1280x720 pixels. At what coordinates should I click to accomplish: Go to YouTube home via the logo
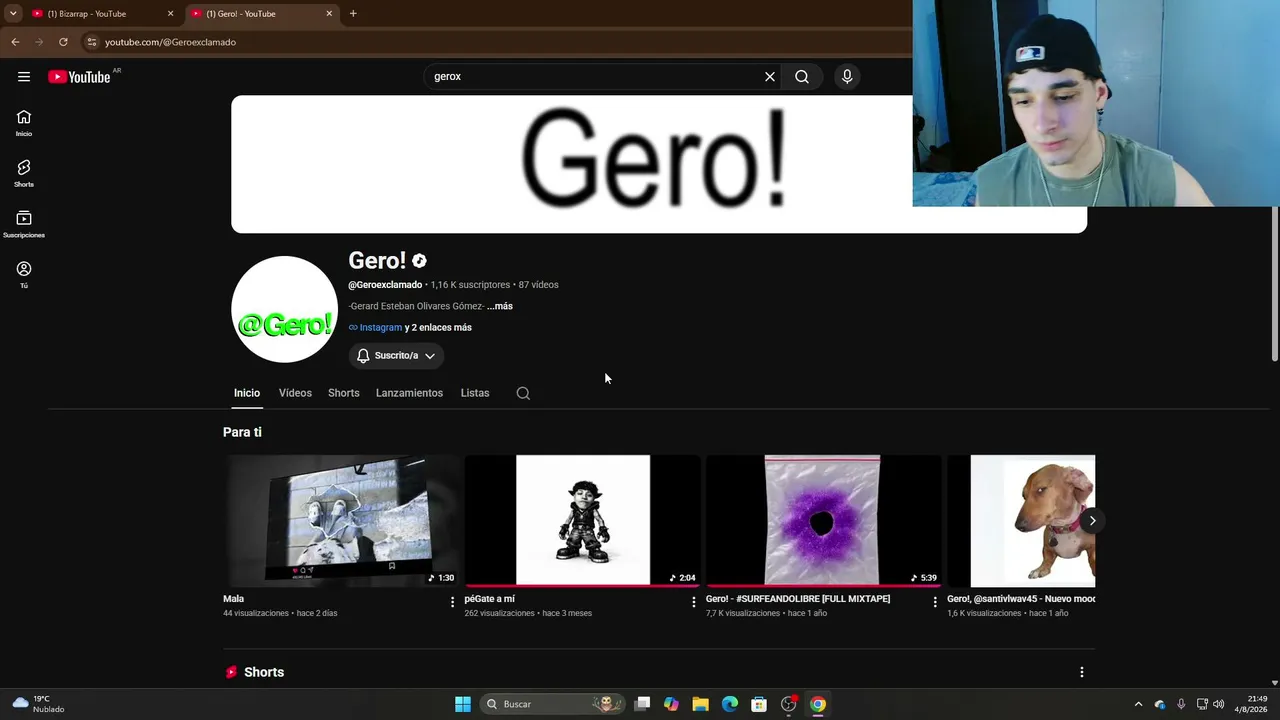point(79,77)
